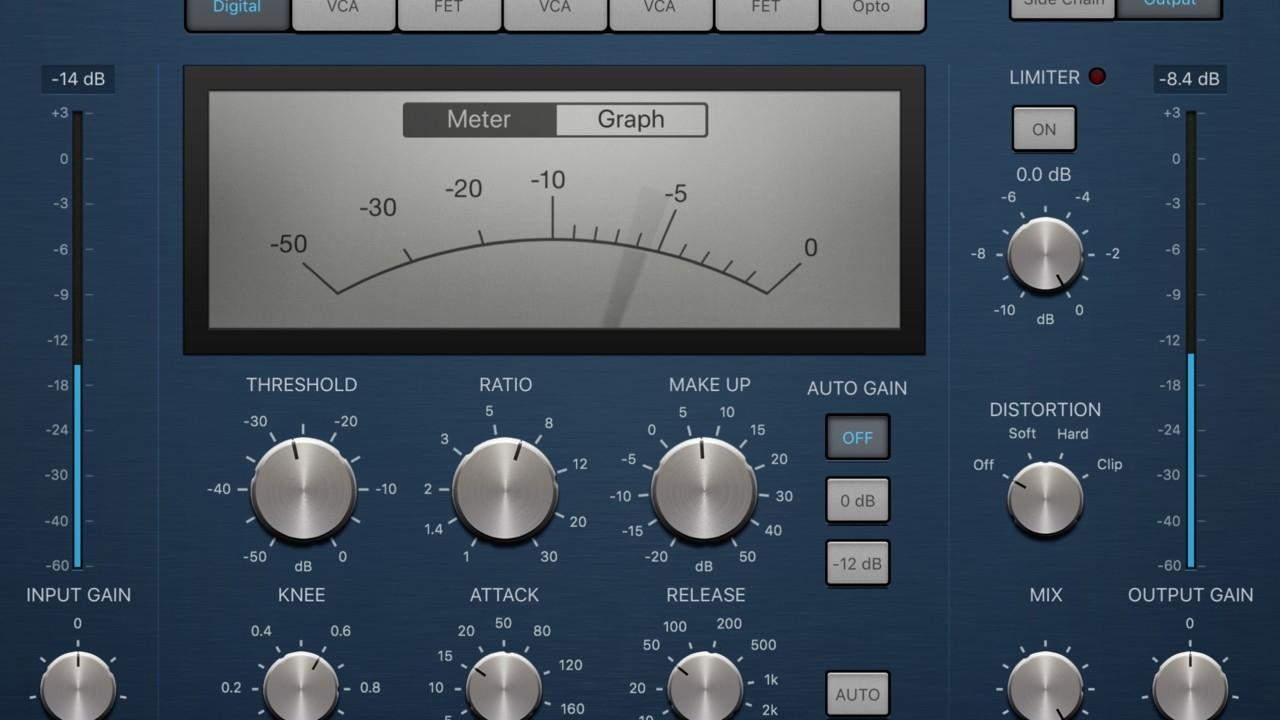Viewport: 1280px width, 720px height.
Task: Set Auto Gain to OFF
Action: coord(857,437)
